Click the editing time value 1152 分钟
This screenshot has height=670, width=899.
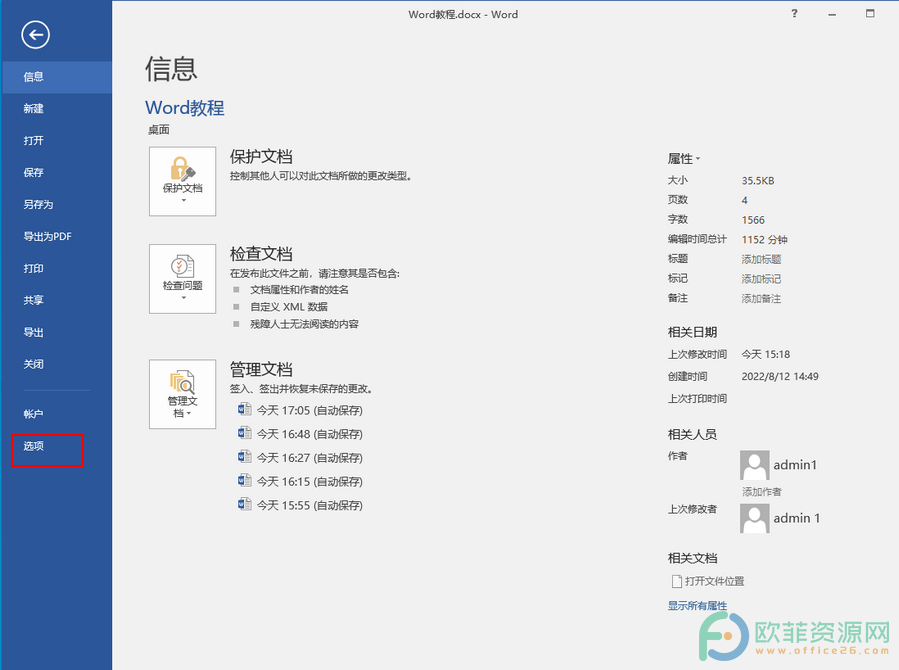coord(764,240)
